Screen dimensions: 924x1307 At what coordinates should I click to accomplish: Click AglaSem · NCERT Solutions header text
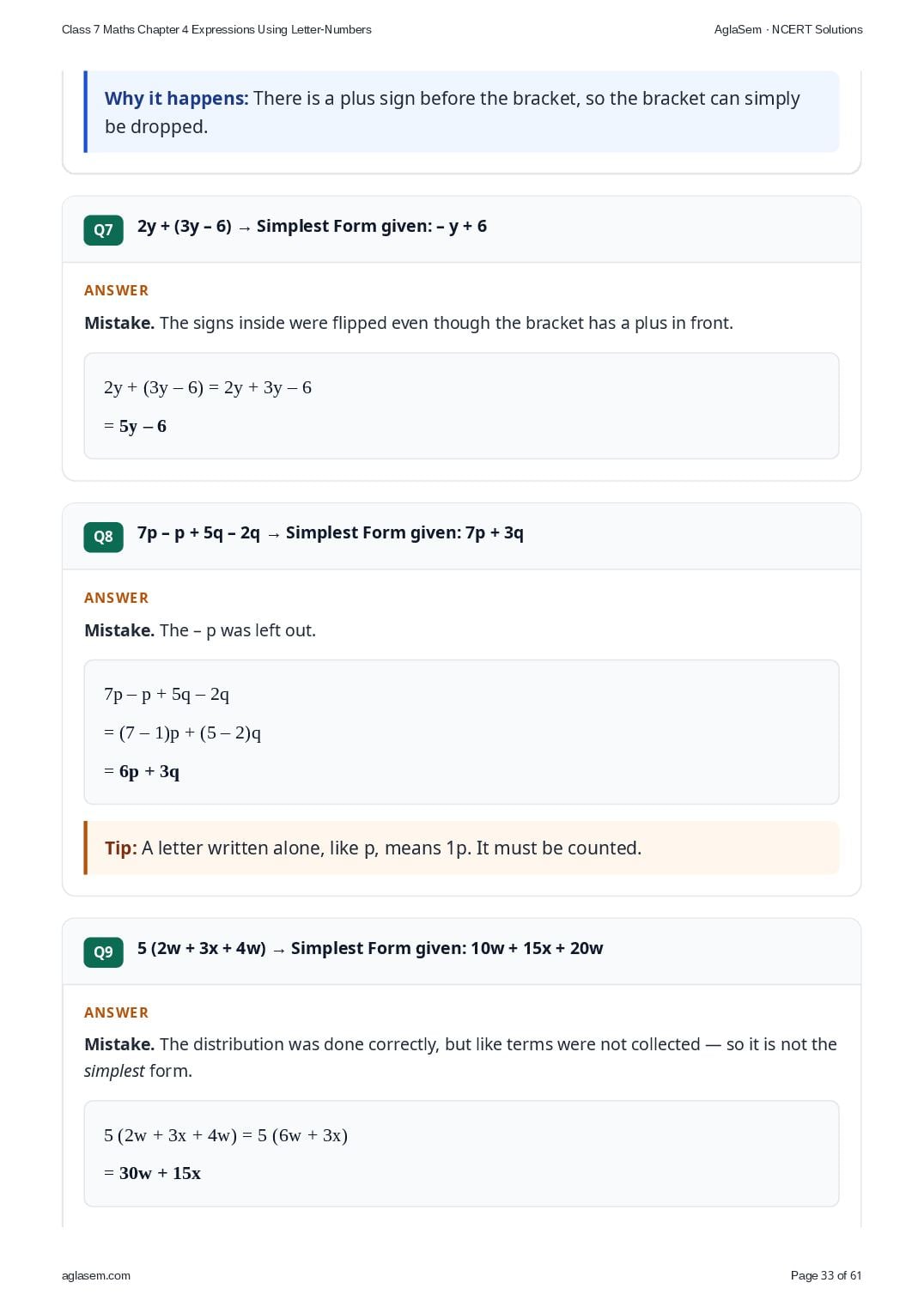click(x=788, y=29)
